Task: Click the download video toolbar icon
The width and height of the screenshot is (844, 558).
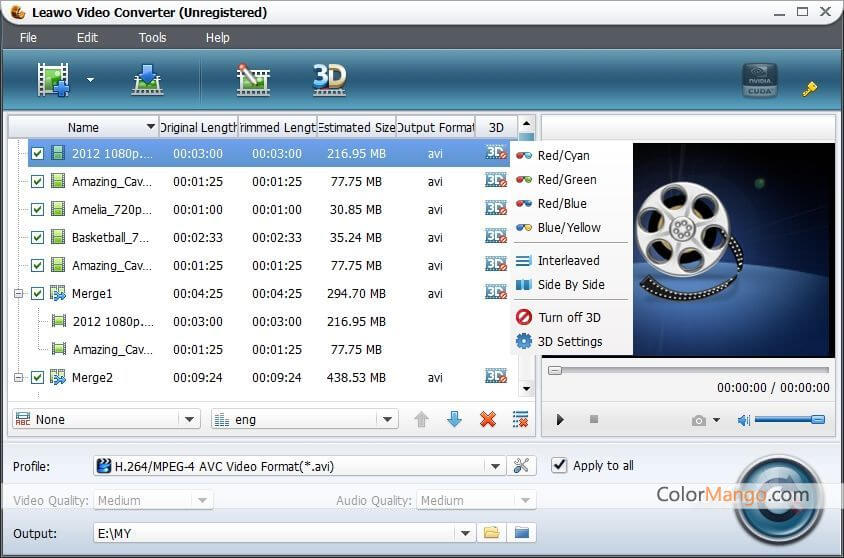Action: point(147,80)
